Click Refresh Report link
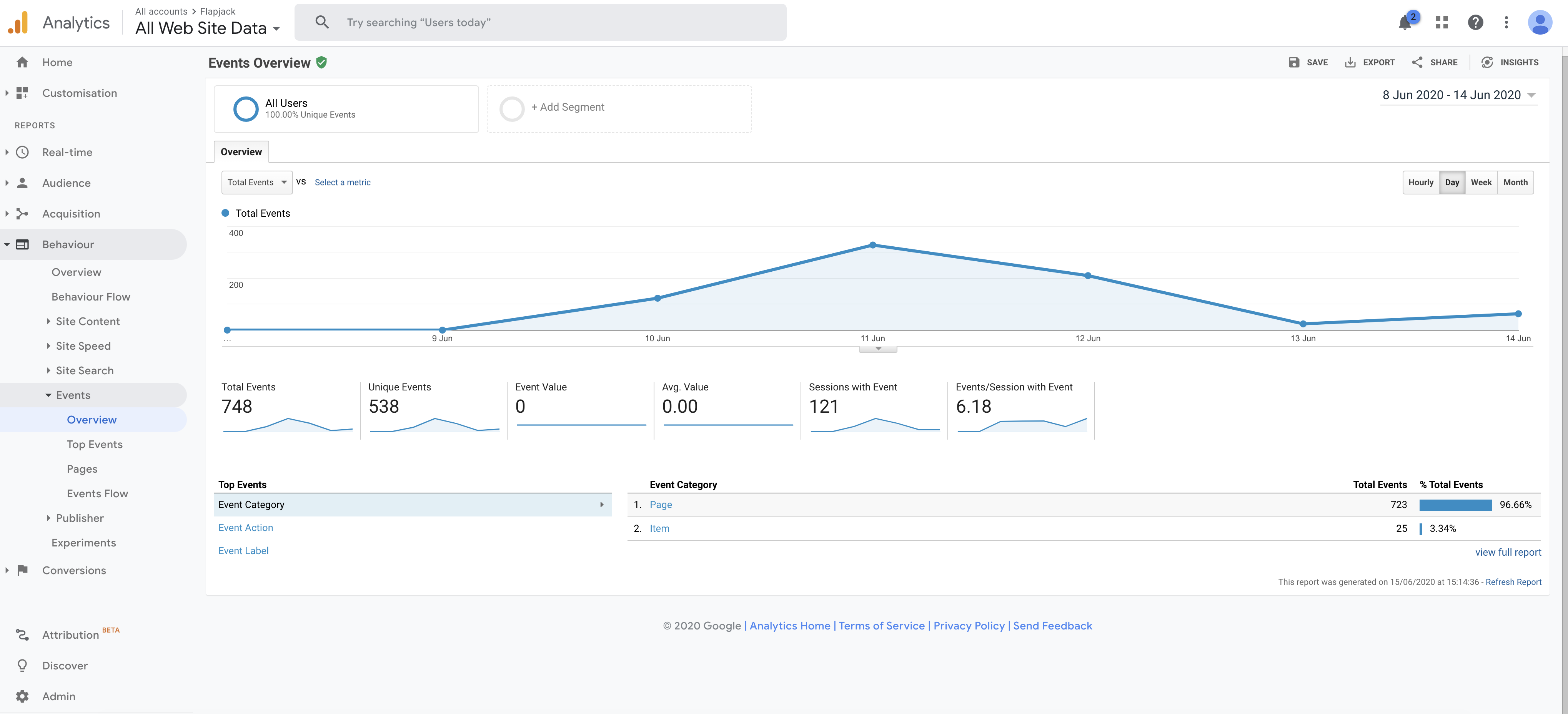This screenshot has width=1568, height=714. click(1513, 582)
